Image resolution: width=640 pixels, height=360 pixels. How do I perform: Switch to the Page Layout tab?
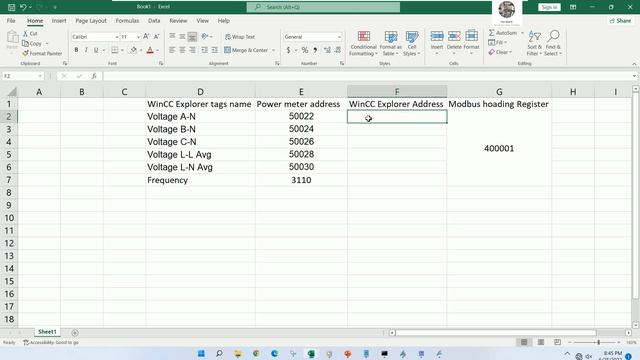pyautogui.click(x=91, y=20)
